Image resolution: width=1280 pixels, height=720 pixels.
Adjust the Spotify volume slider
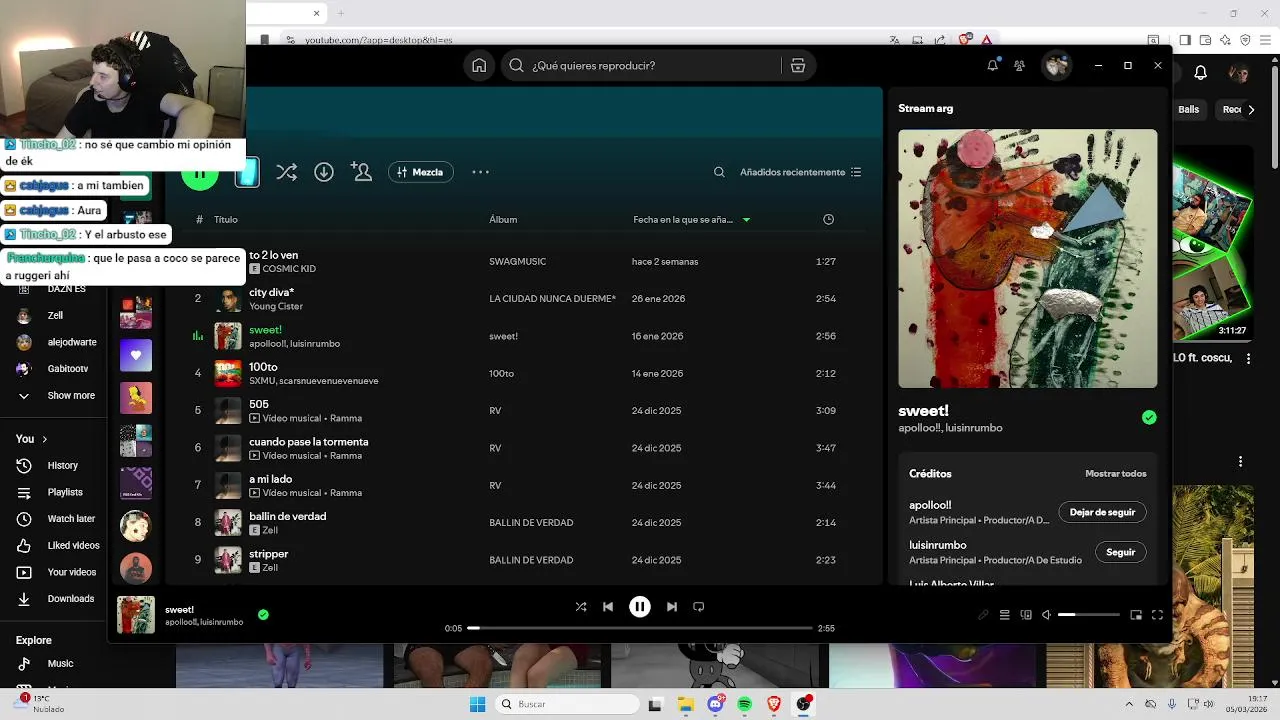point(1089,615)
